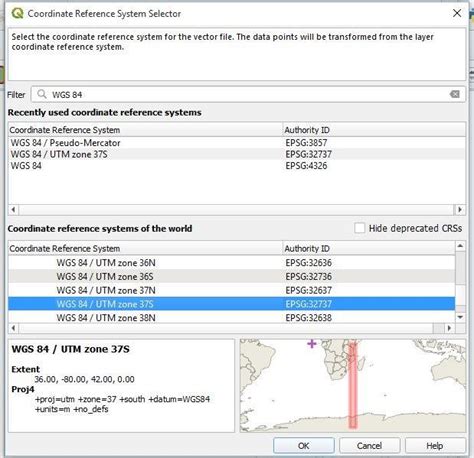Screen dimensions: 474x458
Task: Confirm the selection with the OK button
Action: pyautogui.click(x=304, y=446)
